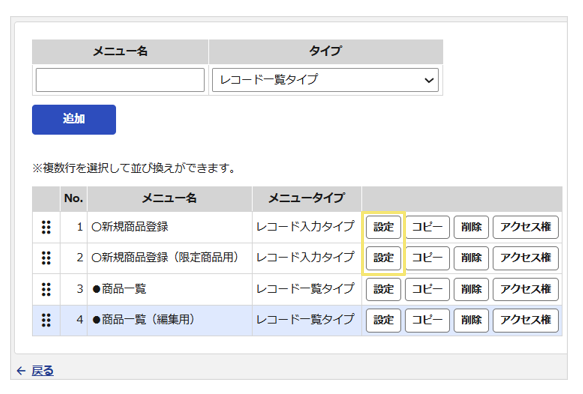Click 設定 for 商品一覧(編集用)
The image size is (583, 394).
[x=383, y=320]
